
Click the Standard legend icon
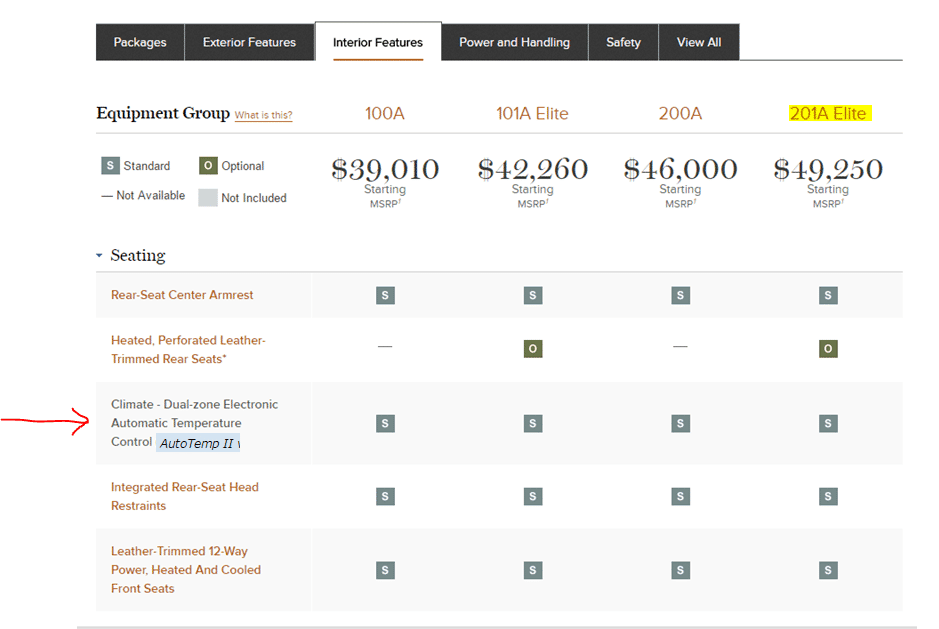click(110, 166)
